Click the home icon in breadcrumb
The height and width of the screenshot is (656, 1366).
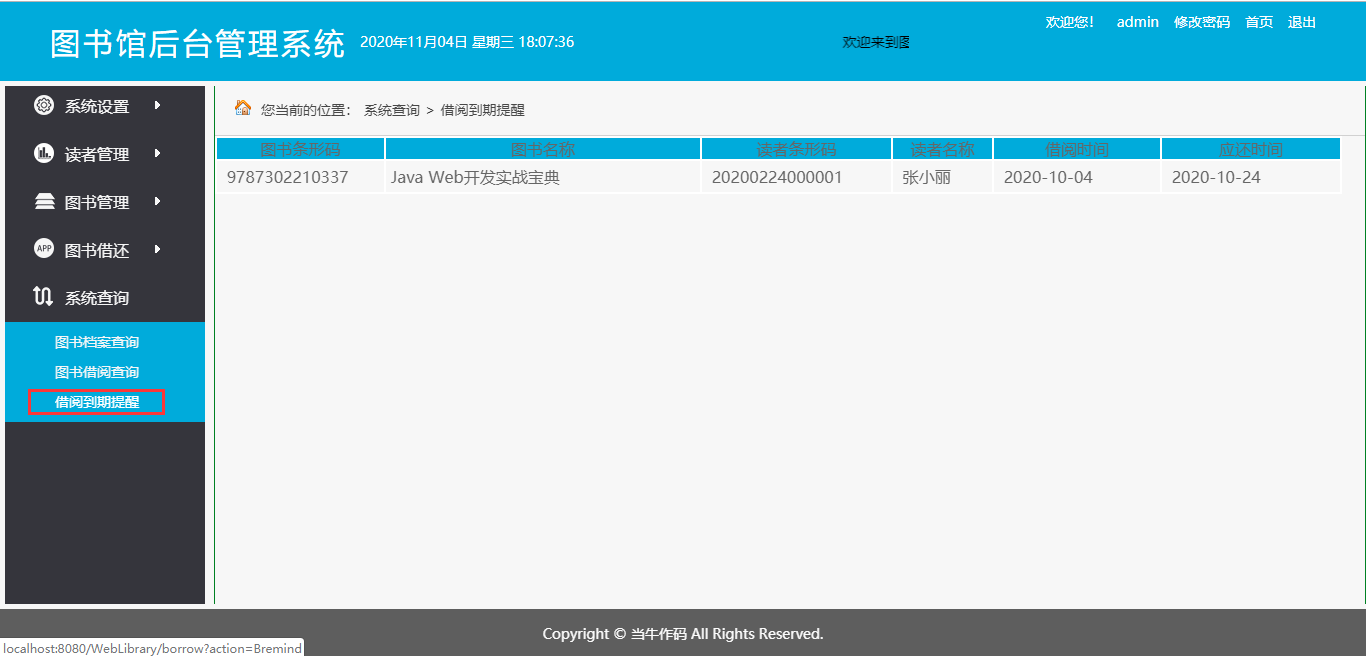[243, 108]
